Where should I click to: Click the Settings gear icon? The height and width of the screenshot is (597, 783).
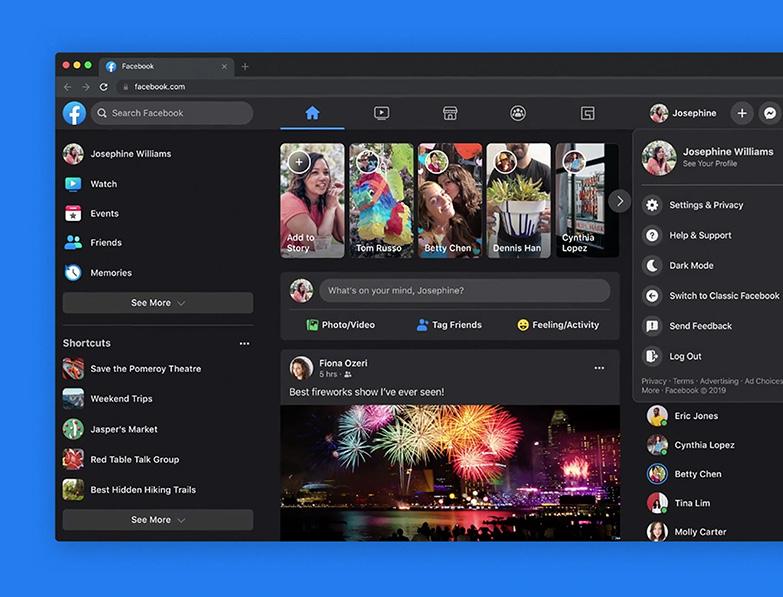[652, 205]
